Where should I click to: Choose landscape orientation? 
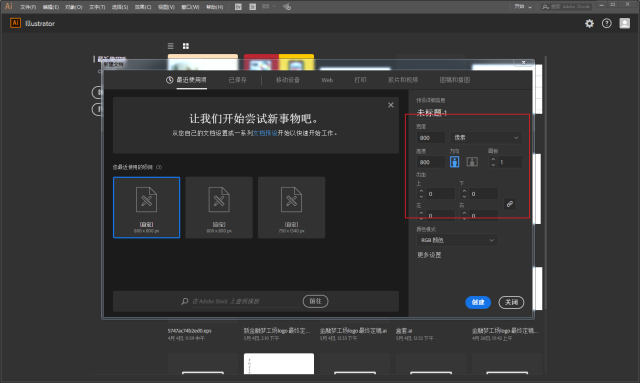click(x=472, y=162)
